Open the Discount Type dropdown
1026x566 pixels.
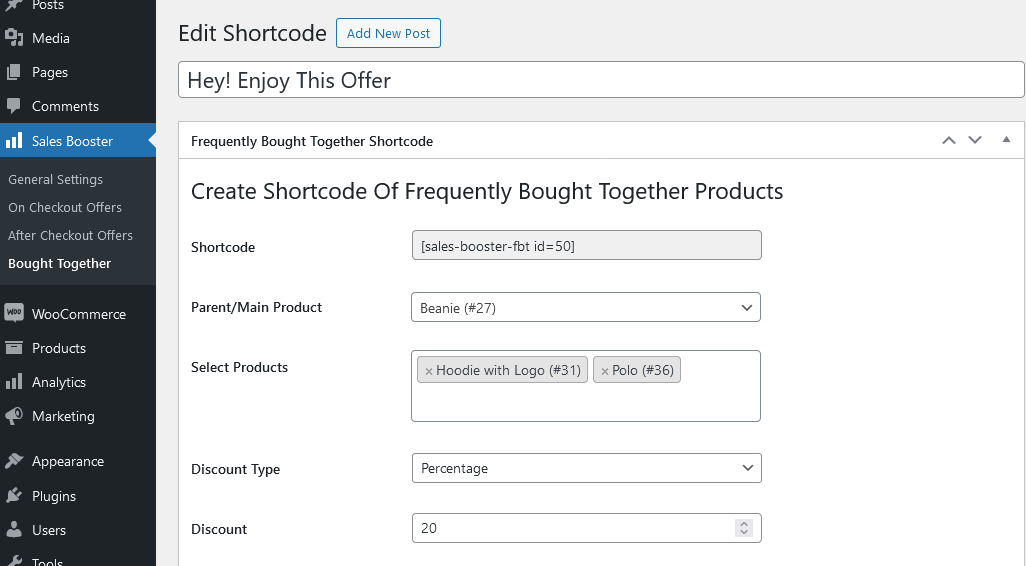tap(587, 469)
